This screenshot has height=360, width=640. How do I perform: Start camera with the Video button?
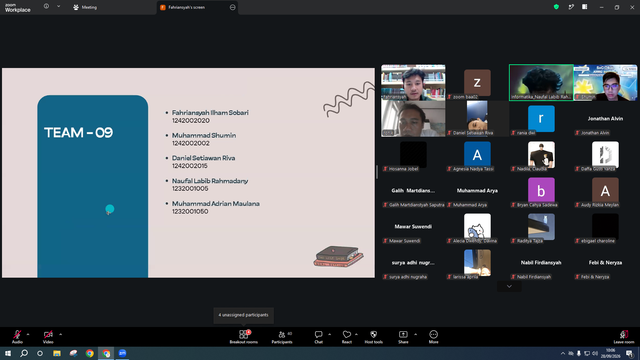click(48, 337)
